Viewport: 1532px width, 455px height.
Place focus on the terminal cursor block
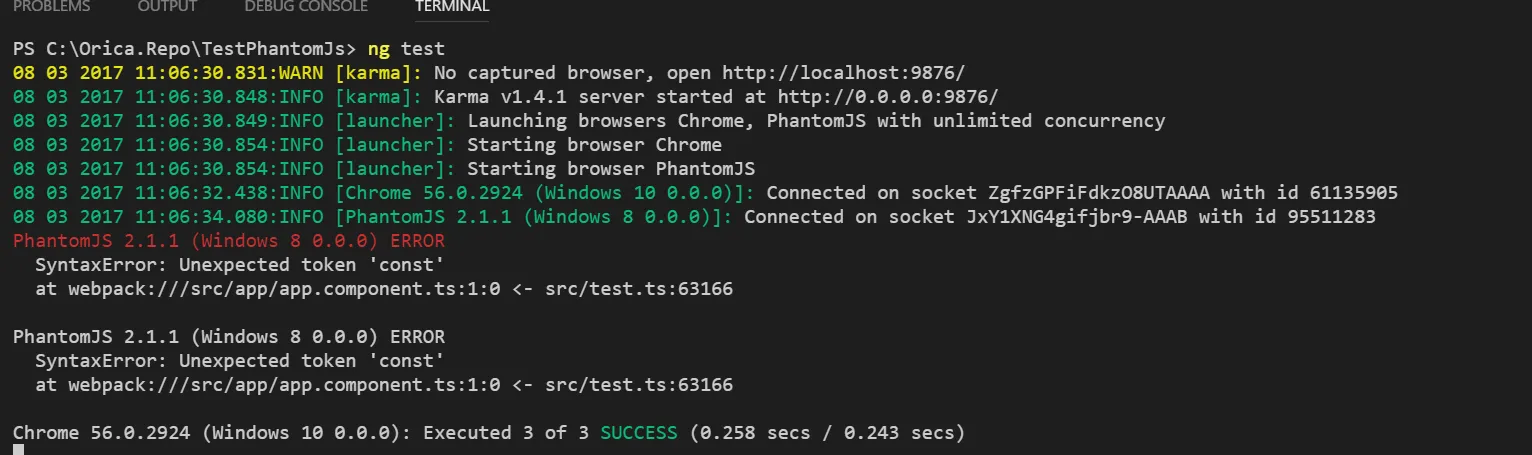pos(18,450)
